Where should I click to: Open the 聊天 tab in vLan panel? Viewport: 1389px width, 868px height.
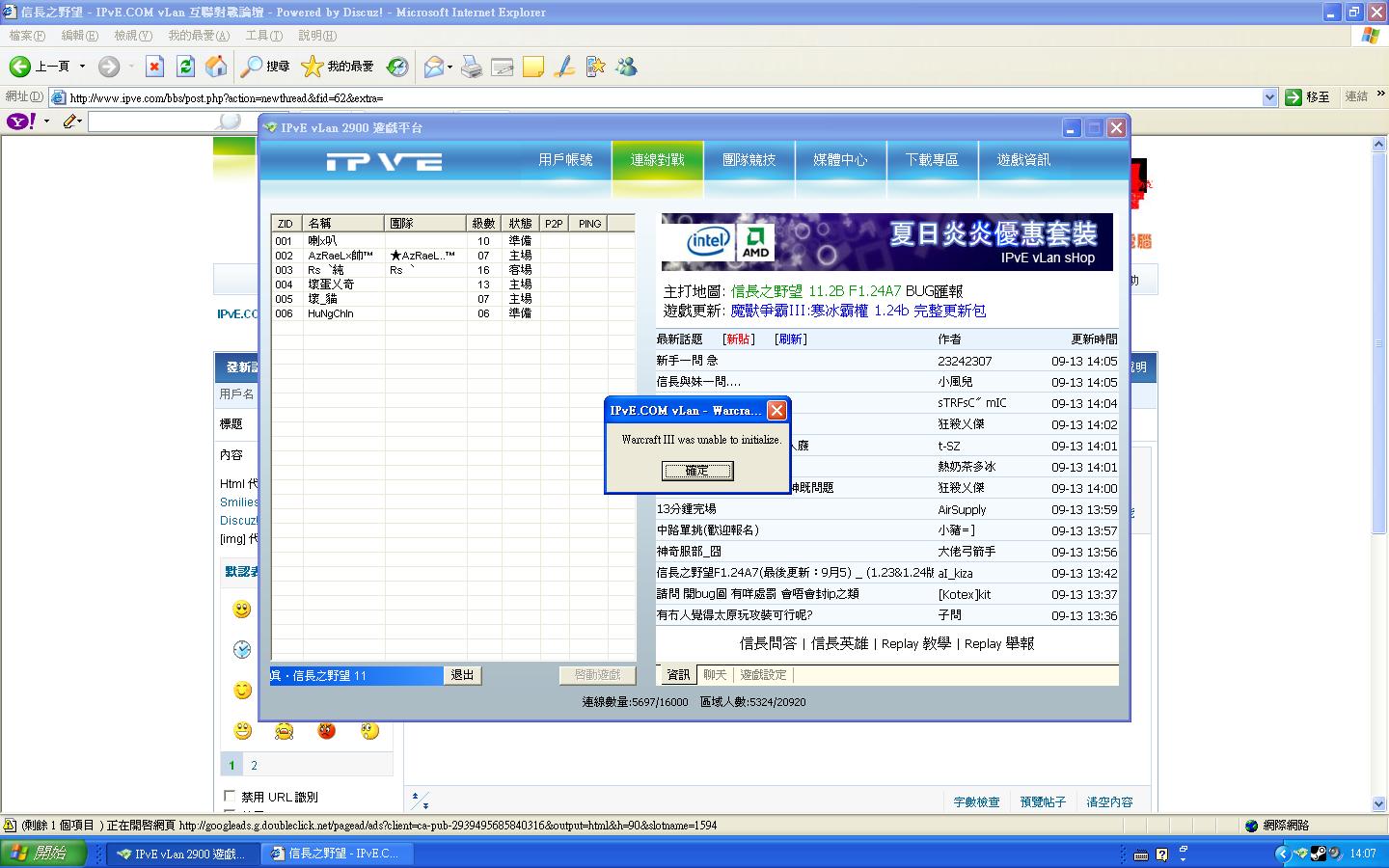pos(715,675)
